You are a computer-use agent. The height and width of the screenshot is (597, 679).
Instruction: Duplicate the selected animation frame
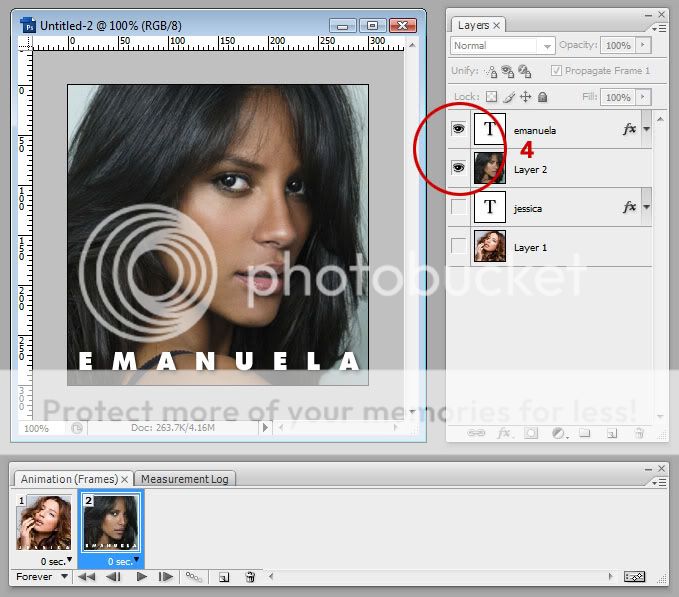pyautogui.click(x=225, y=577)
